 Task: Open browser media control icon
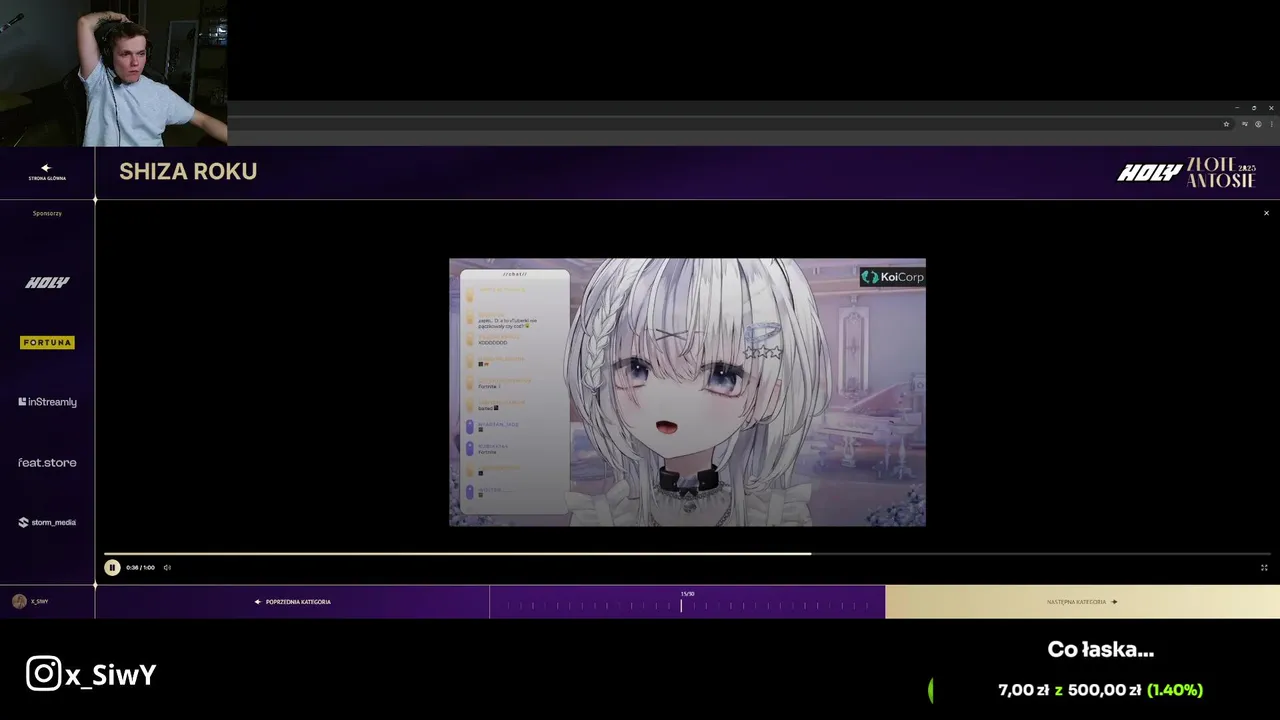tap(1245, 124)
